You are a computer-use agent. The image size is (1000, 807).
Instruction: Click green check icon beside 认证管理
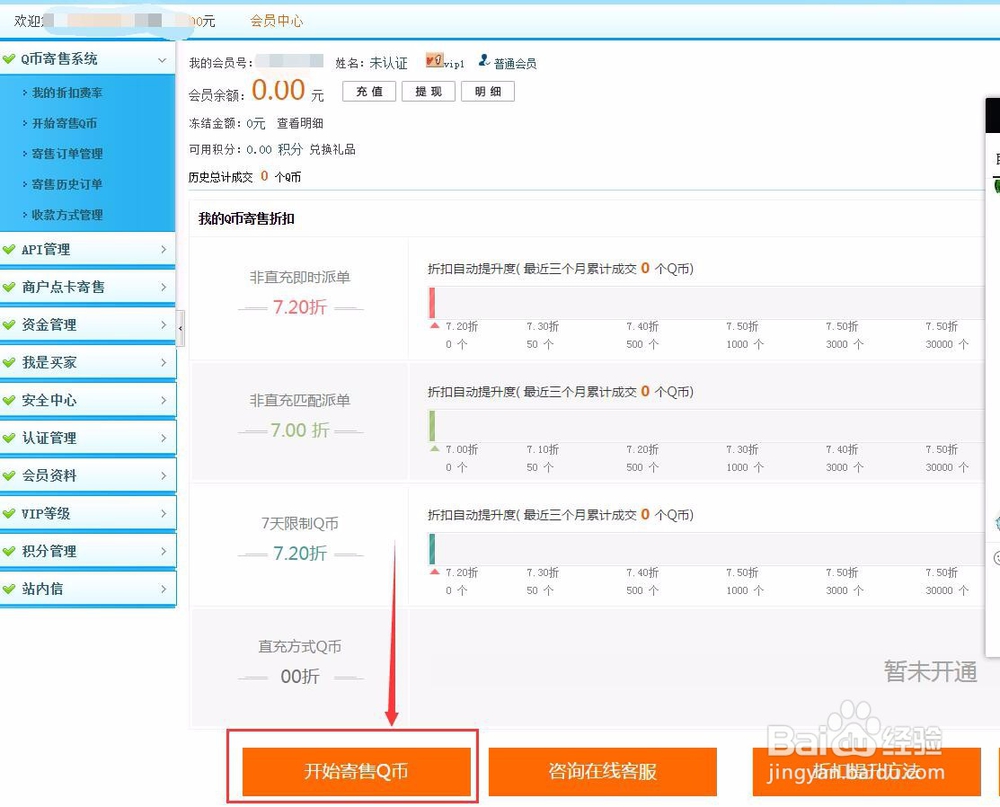click(x=9, y=438)
